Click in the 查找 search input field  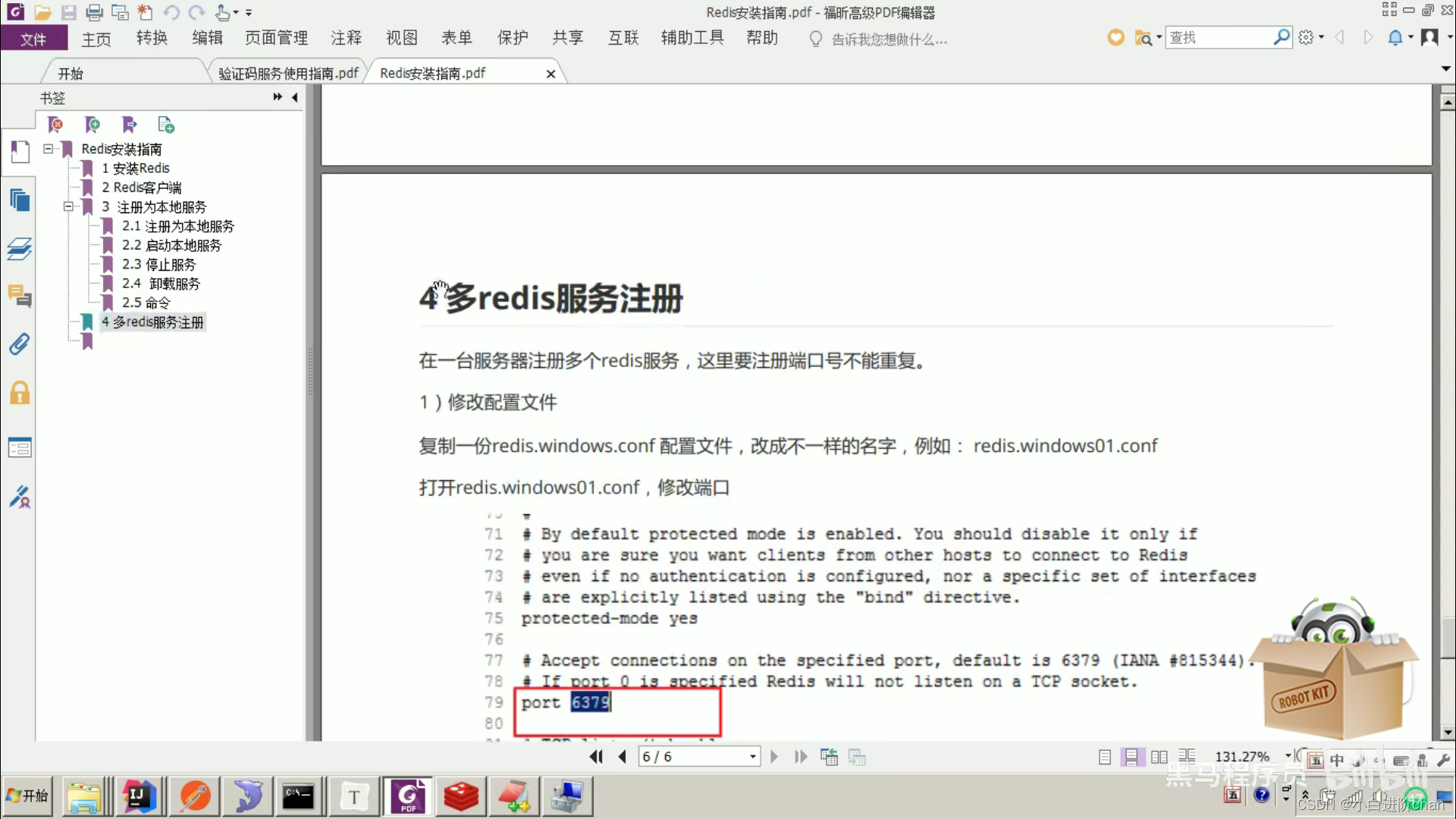1219,37
